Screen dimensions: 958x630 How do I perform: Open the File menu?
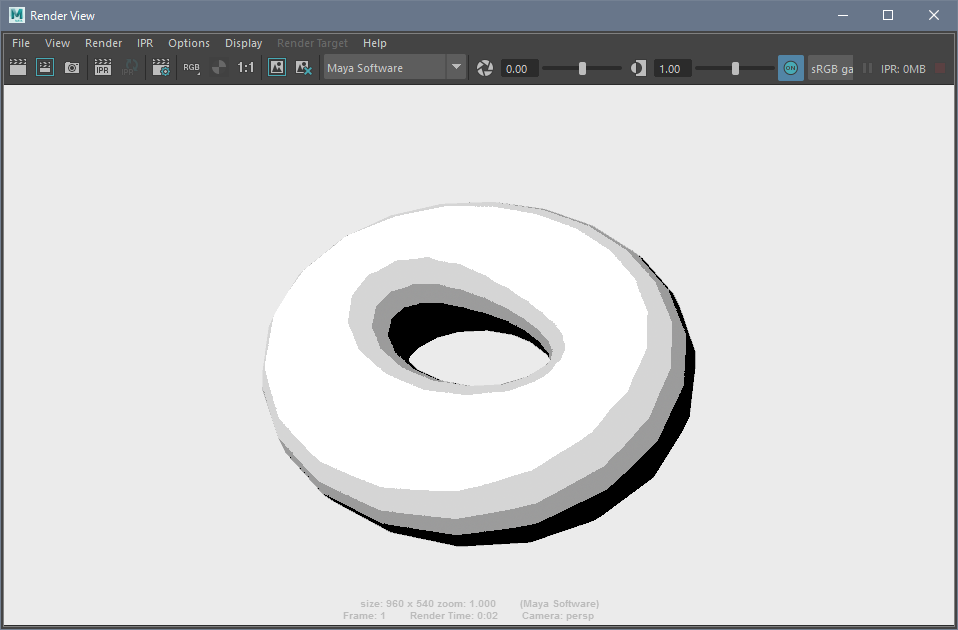21,43
